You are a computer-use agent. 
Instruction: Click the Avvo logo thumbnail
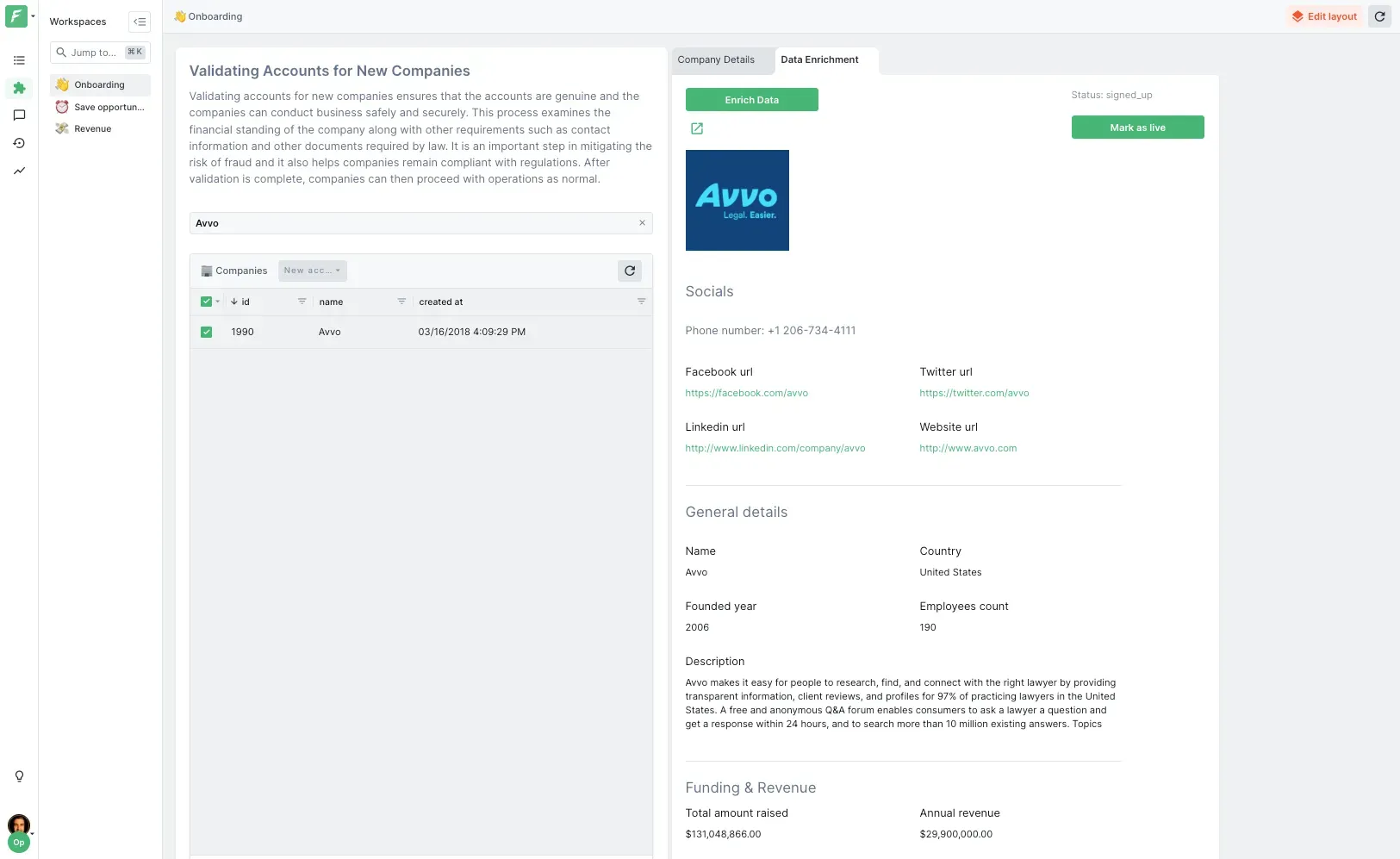737,201
